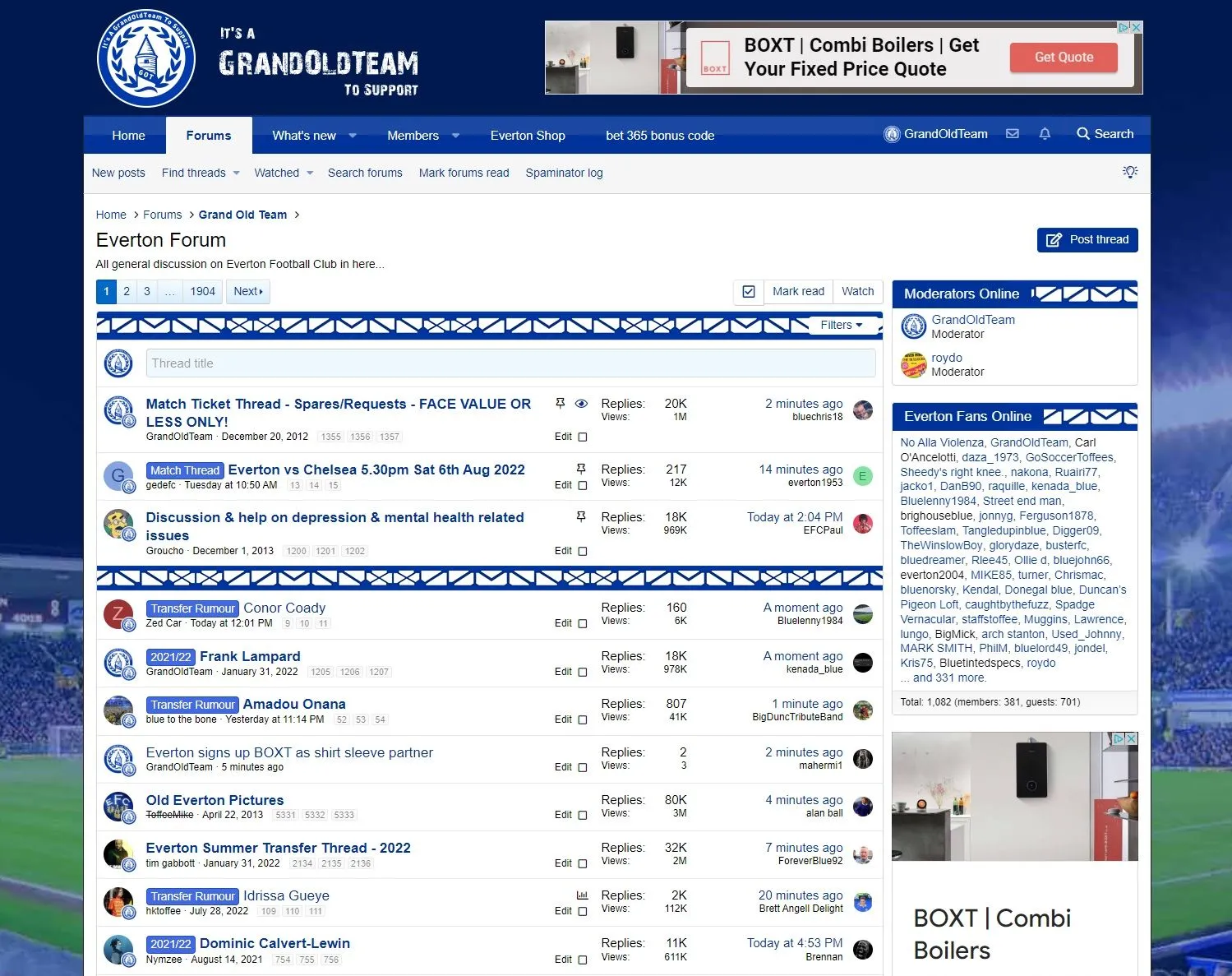Open the Home tab
This screenshot has height=976, width=1232.
(x=128, y=136)
